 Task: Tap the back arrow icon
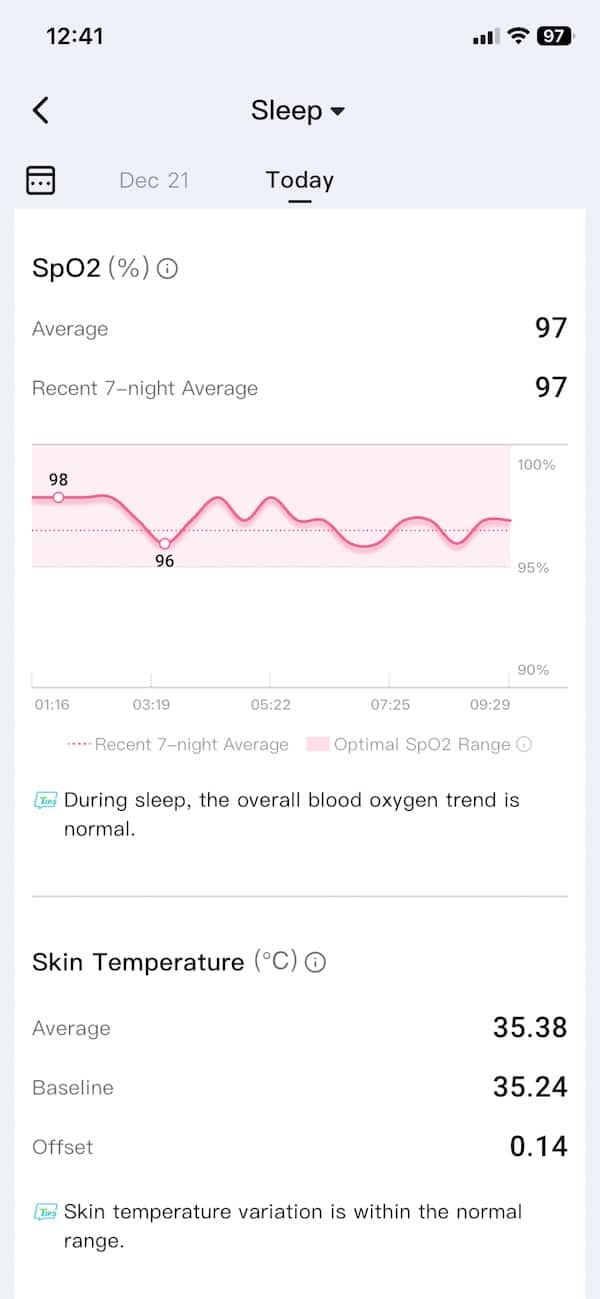[x=41, y=110]
